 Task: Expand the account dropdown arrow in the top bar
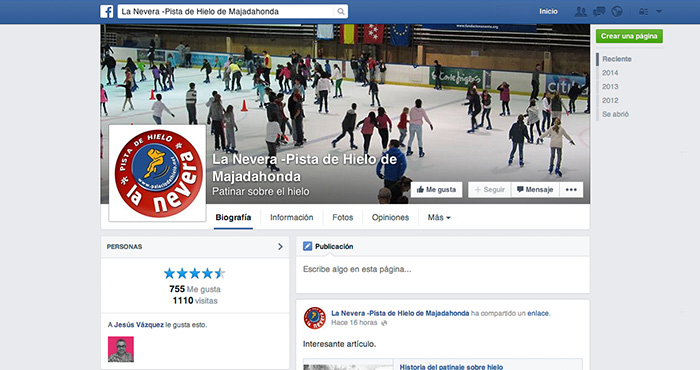click(658, 12)
